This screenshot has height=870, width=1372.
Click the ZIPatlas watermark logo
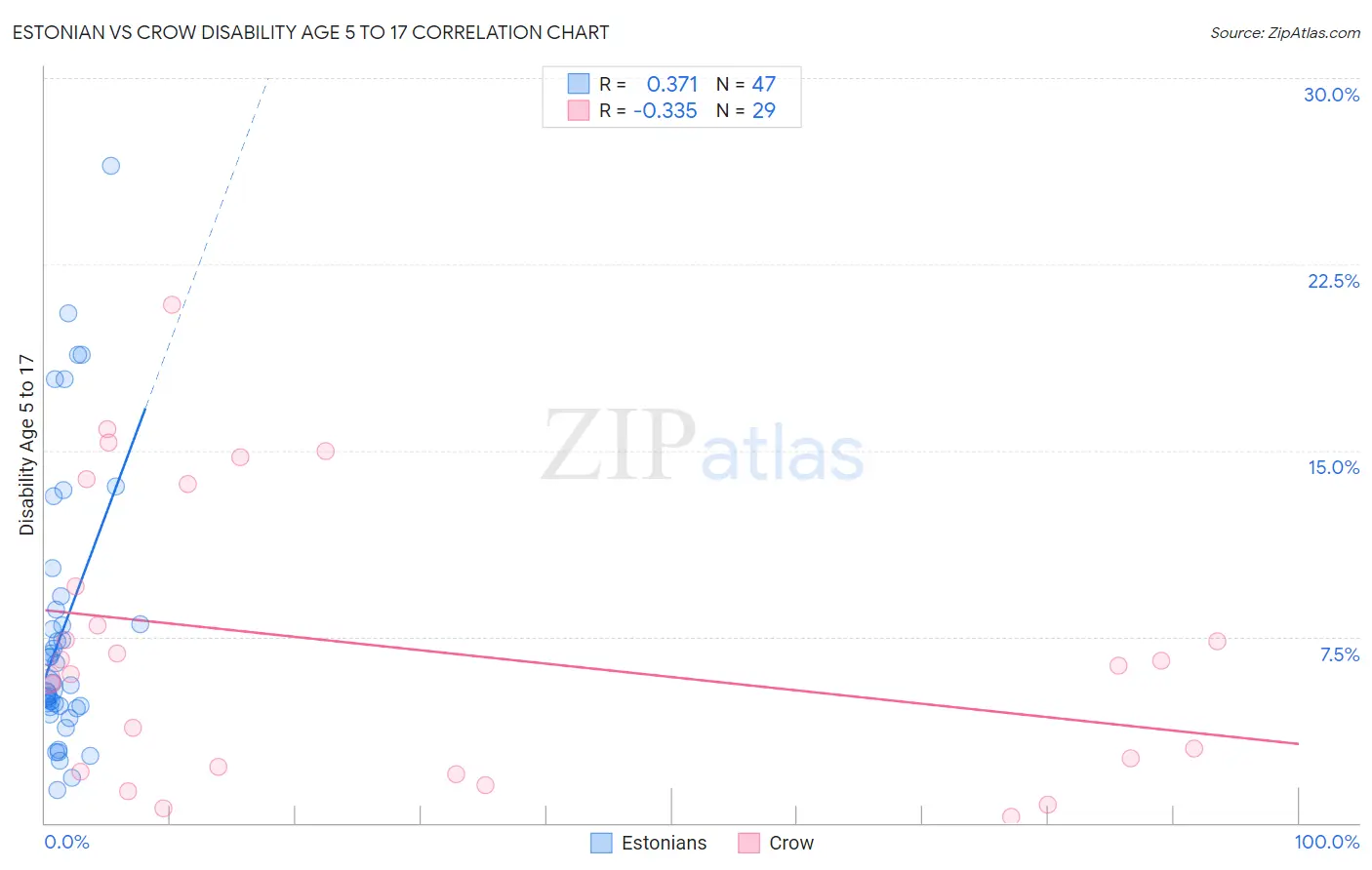[703, 447]
